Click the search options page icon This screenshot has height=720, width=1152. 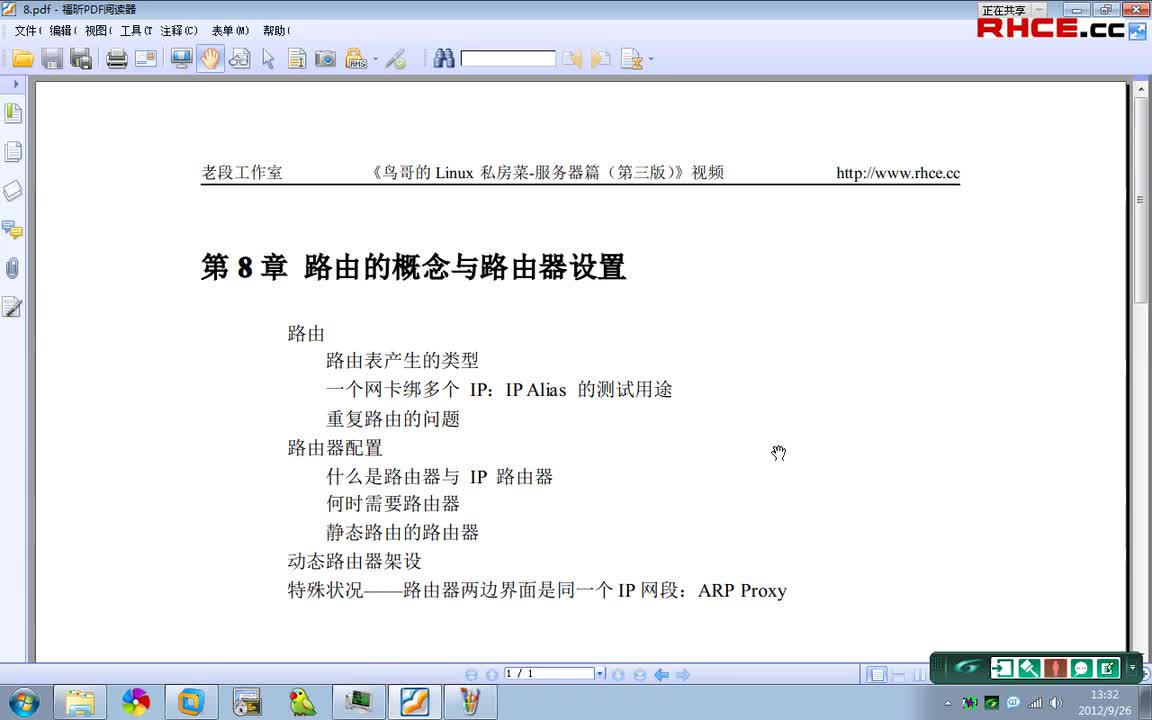(631, 59)
